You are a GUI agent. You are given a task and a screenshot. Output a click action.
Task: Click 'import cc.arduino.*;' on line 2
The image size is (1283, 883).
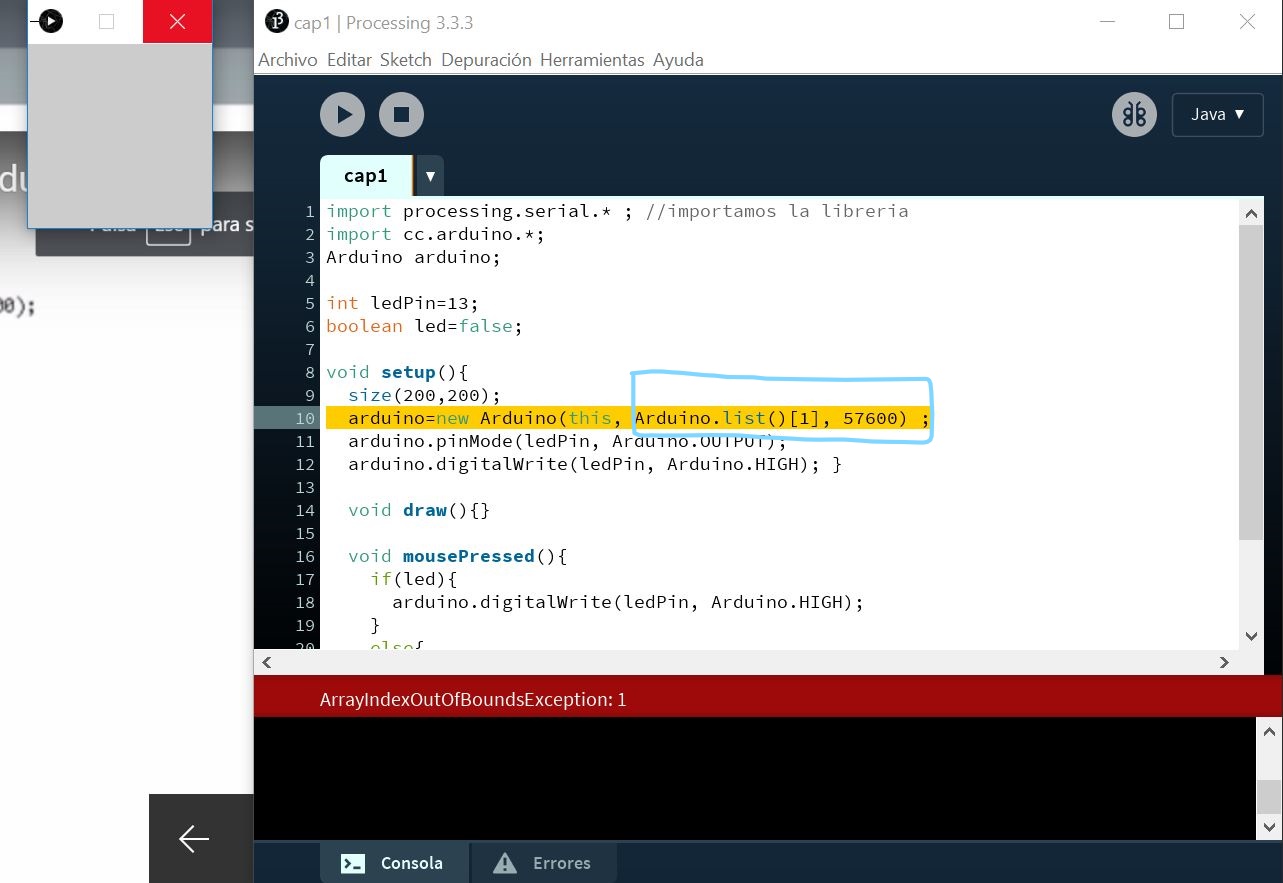coord(435,234)
